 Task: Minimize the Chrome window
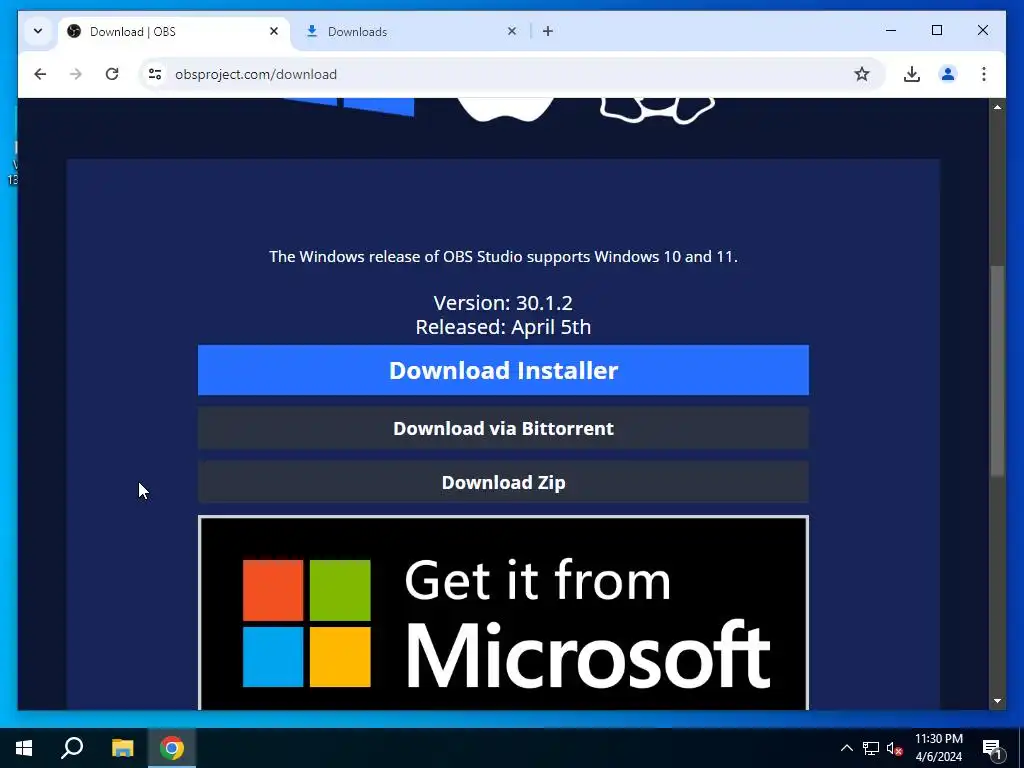[x=891, y=31]
